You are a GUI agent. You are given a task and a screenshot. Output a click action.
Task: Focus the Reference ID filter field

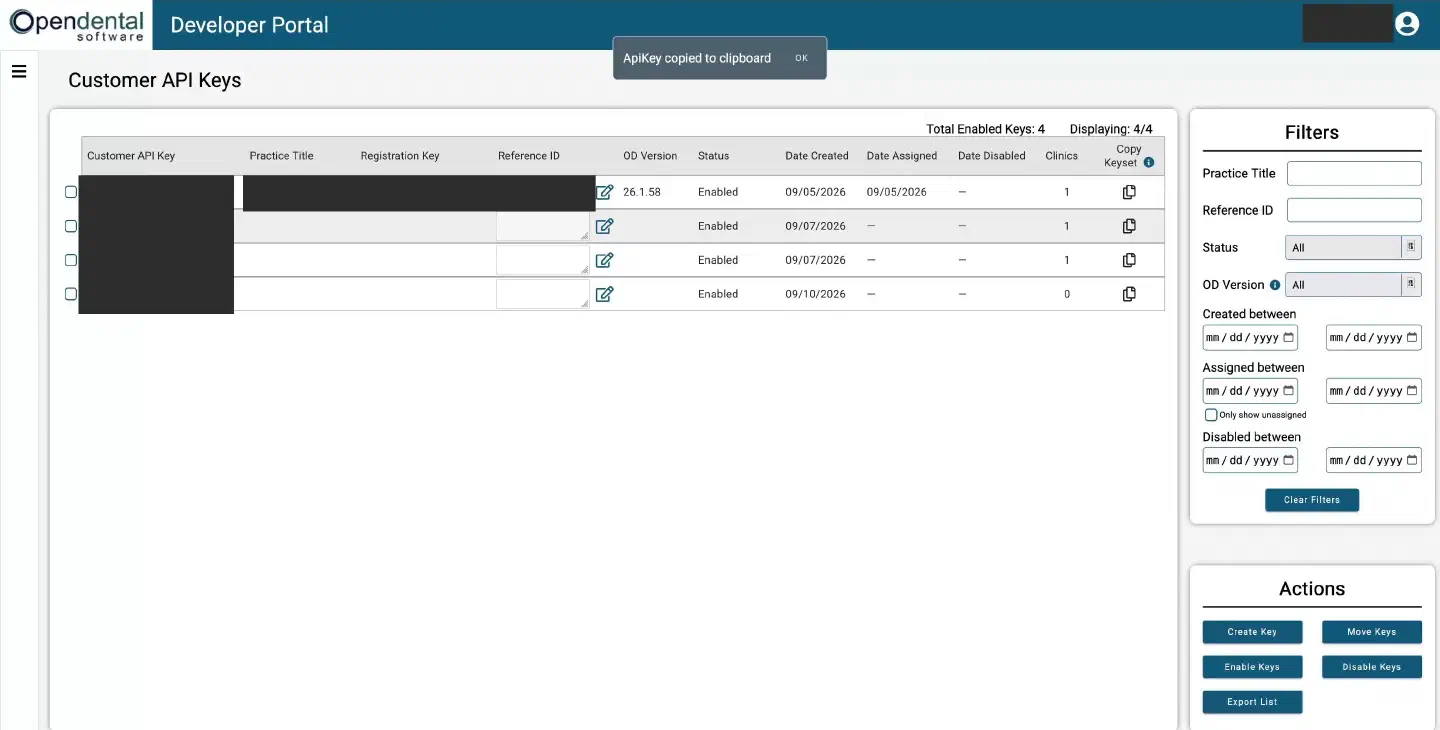tap(1354, 210)
